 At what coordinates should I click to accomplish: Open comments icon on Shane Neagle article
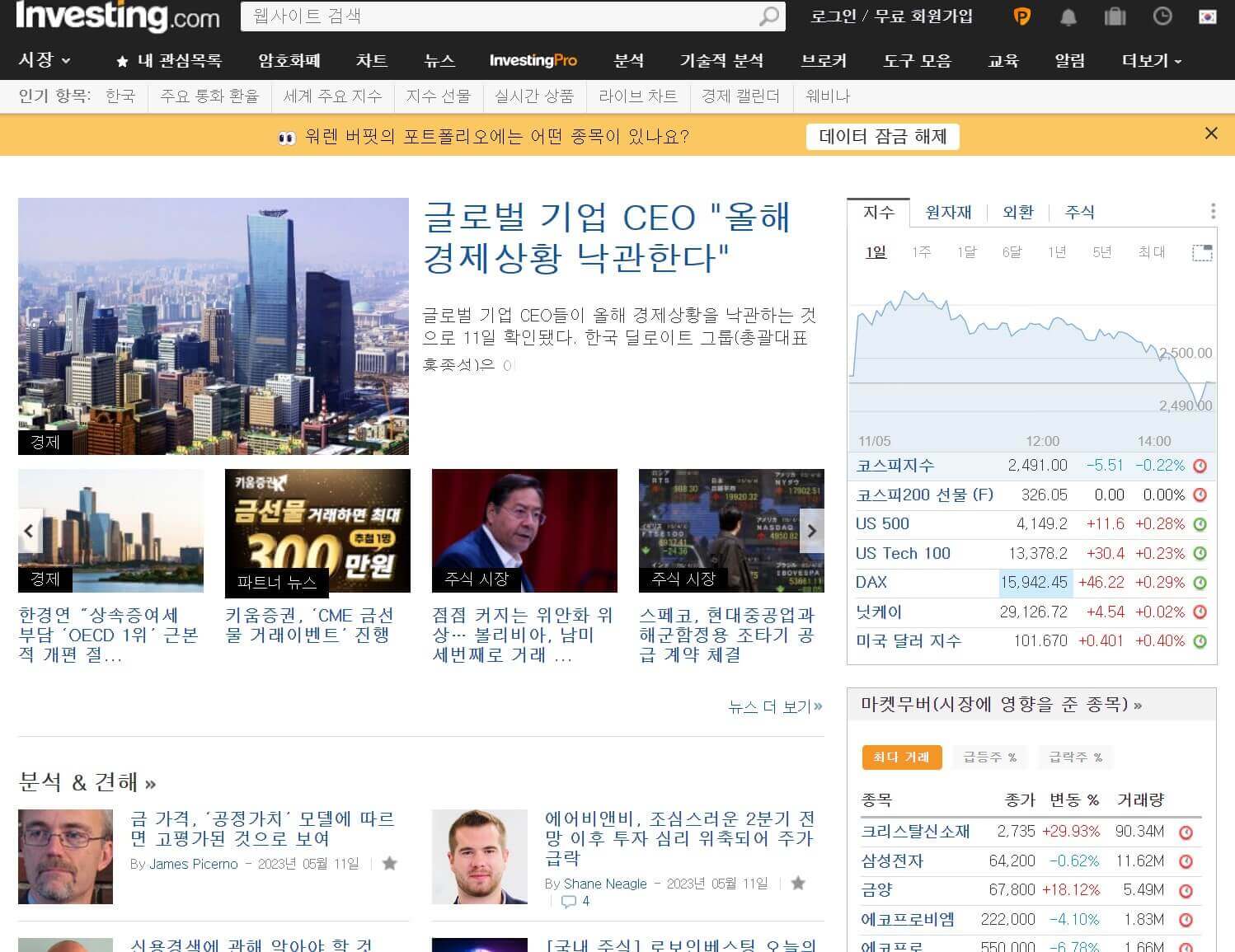pos(569,902)
